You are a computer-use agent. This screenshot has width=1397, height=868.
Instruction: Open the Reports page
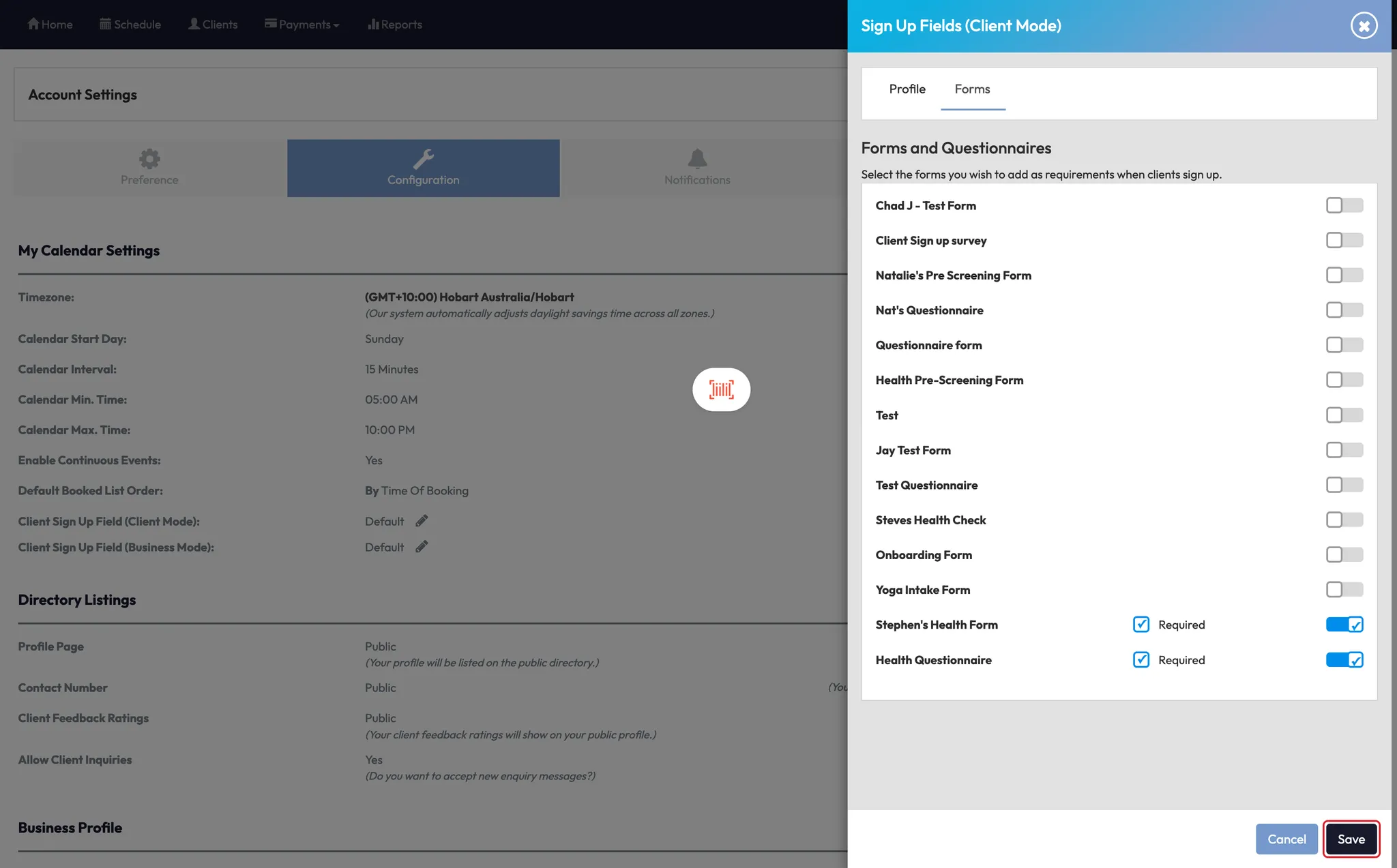[x=395, y=25]
